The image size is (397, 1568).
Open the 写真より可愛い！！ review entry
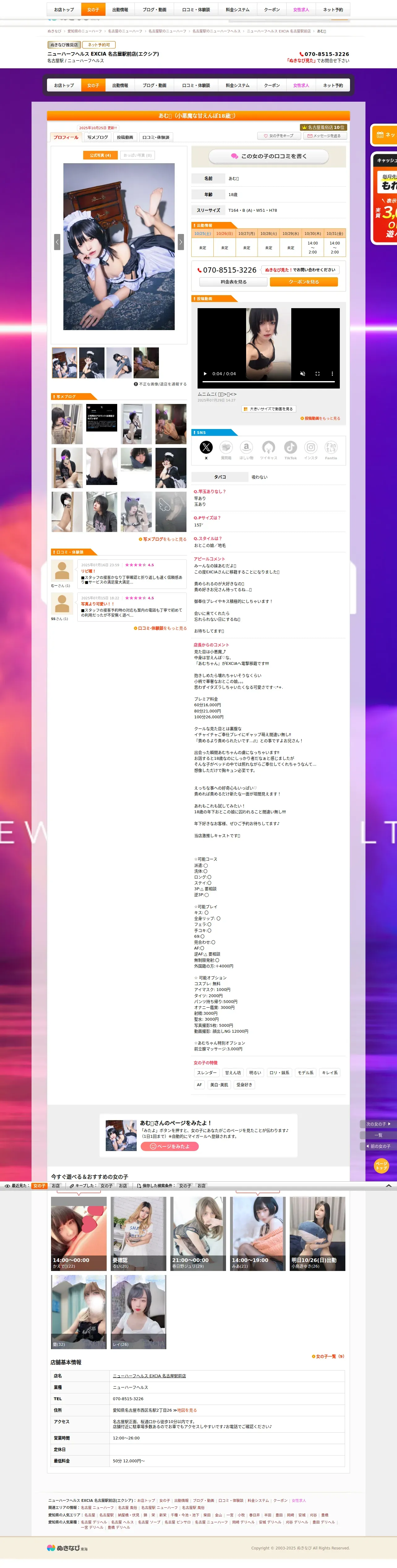tap(132, 607)
